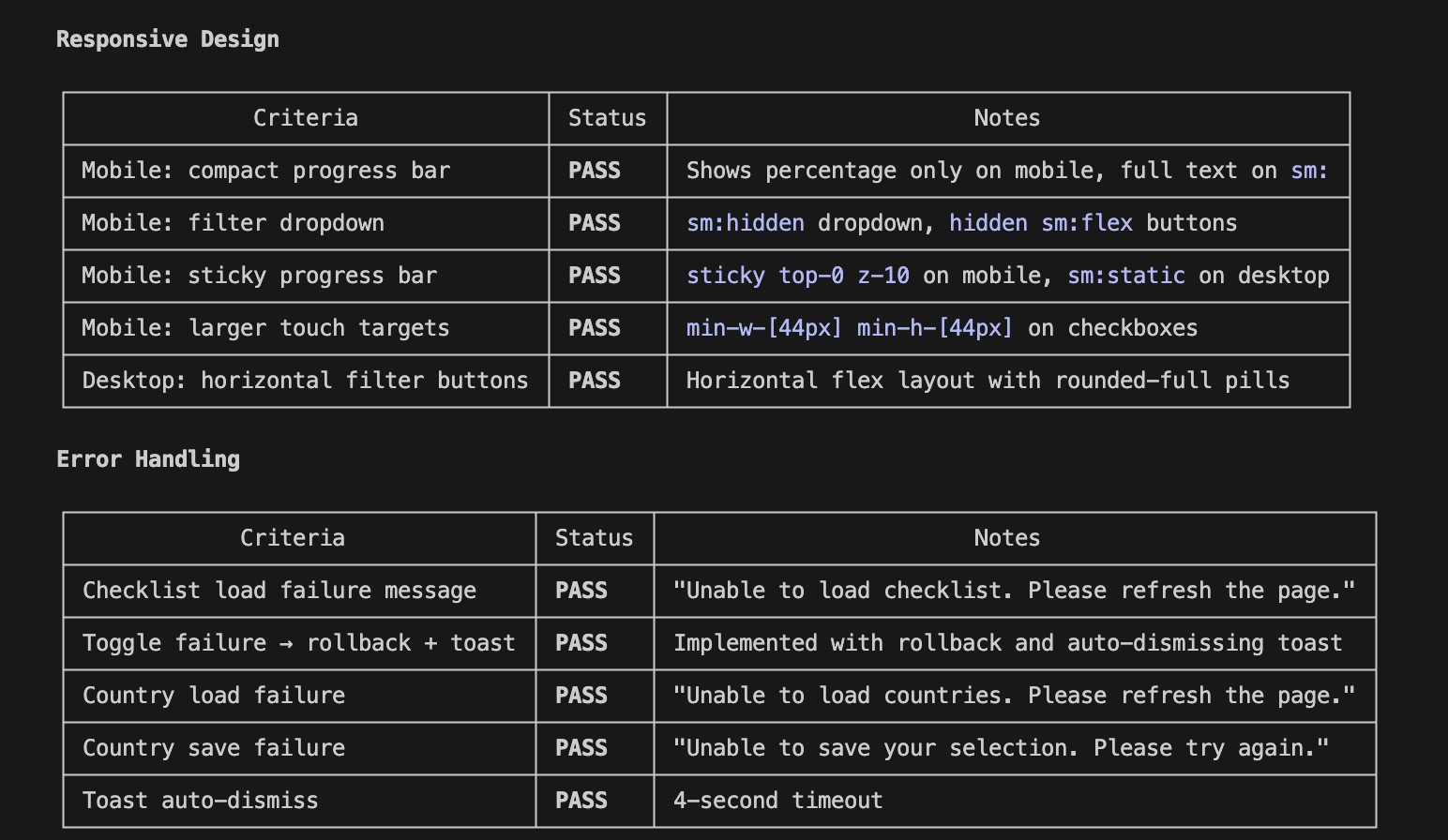
Task: Click the 'Mobile: filter dropdown' criteria cell
Action: [233, 223]
